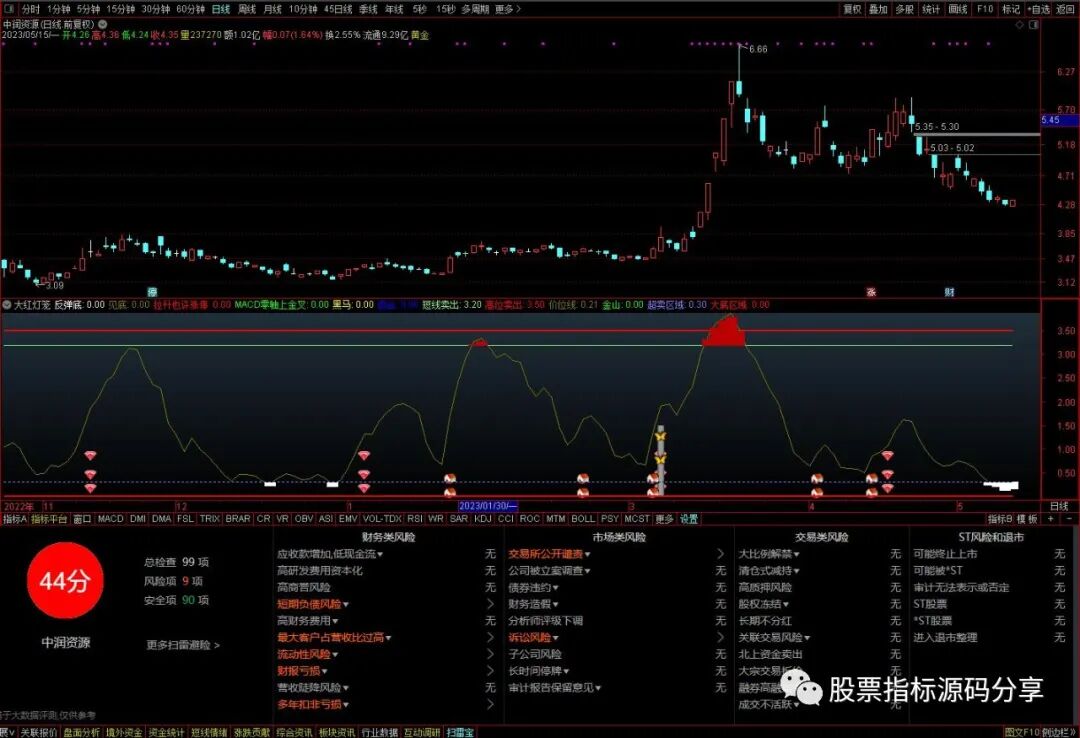Expand the 关联交易风险 item

(807, 638)
